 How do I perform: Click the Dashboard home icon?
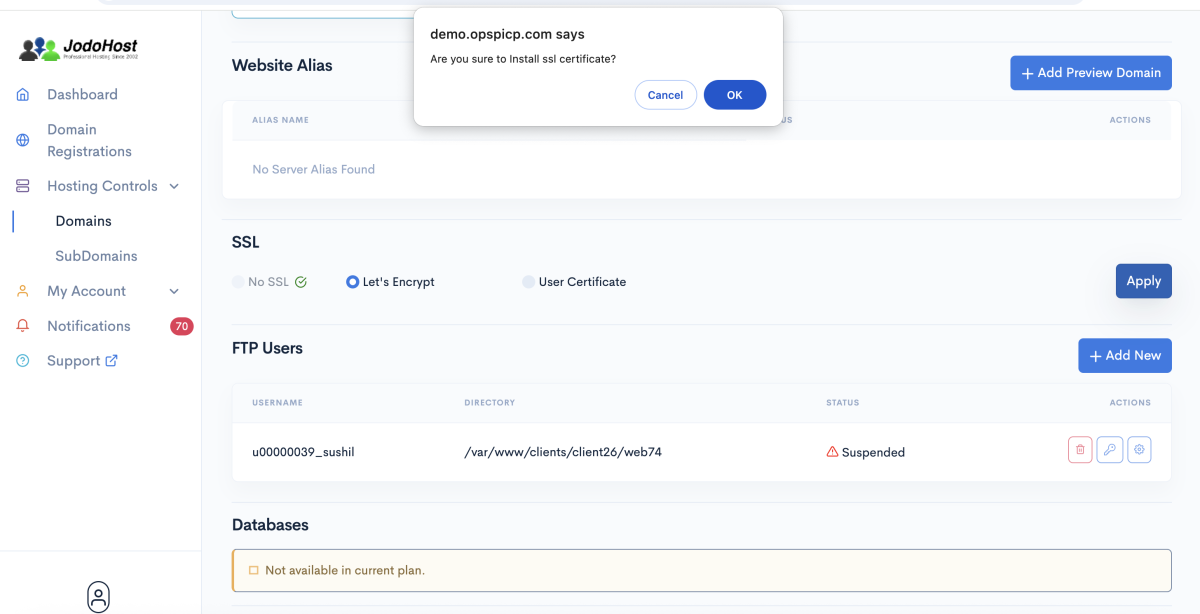pos(23,94)
